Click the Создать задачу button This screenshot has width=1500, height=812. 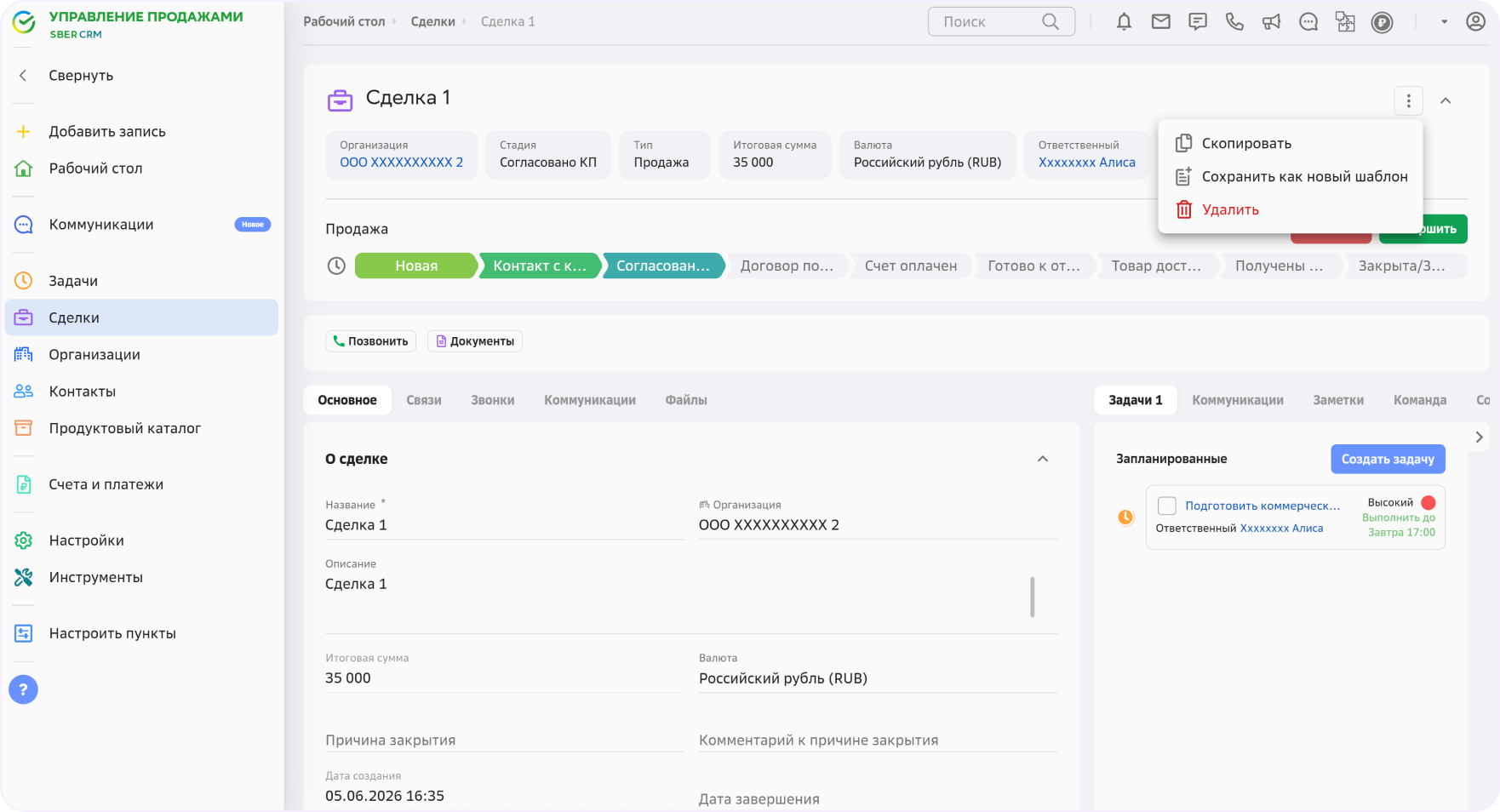[x=1388, y=459]
